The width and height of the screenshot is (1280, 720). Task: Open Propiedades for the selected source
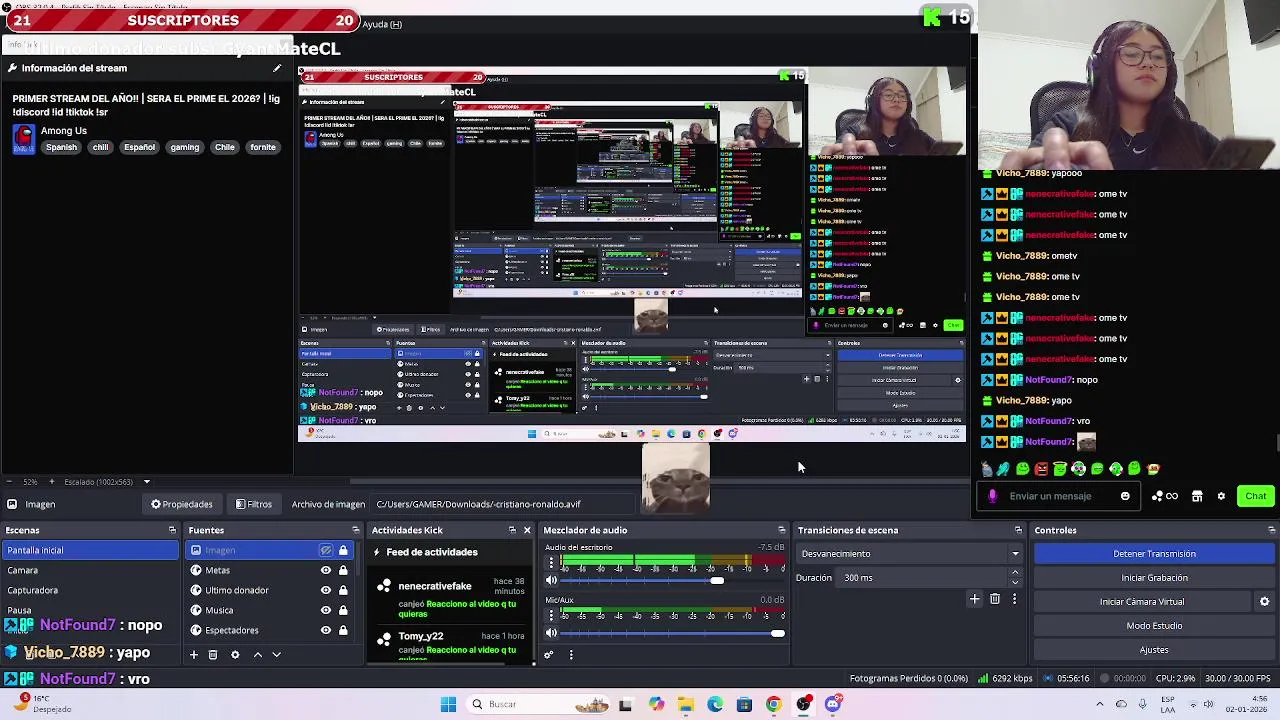coord(181,504)
